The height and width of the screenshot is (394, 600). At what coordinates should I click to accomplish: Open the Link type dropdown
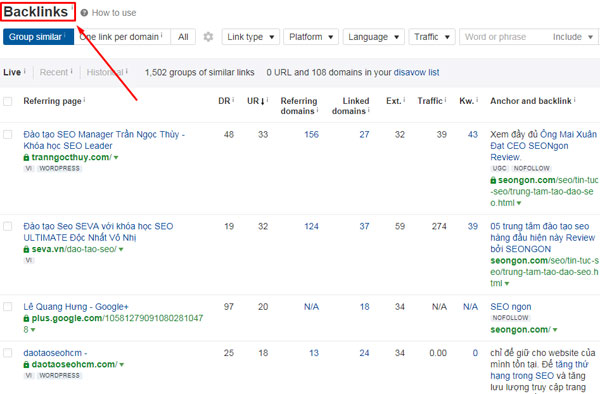tap(251, 37)
